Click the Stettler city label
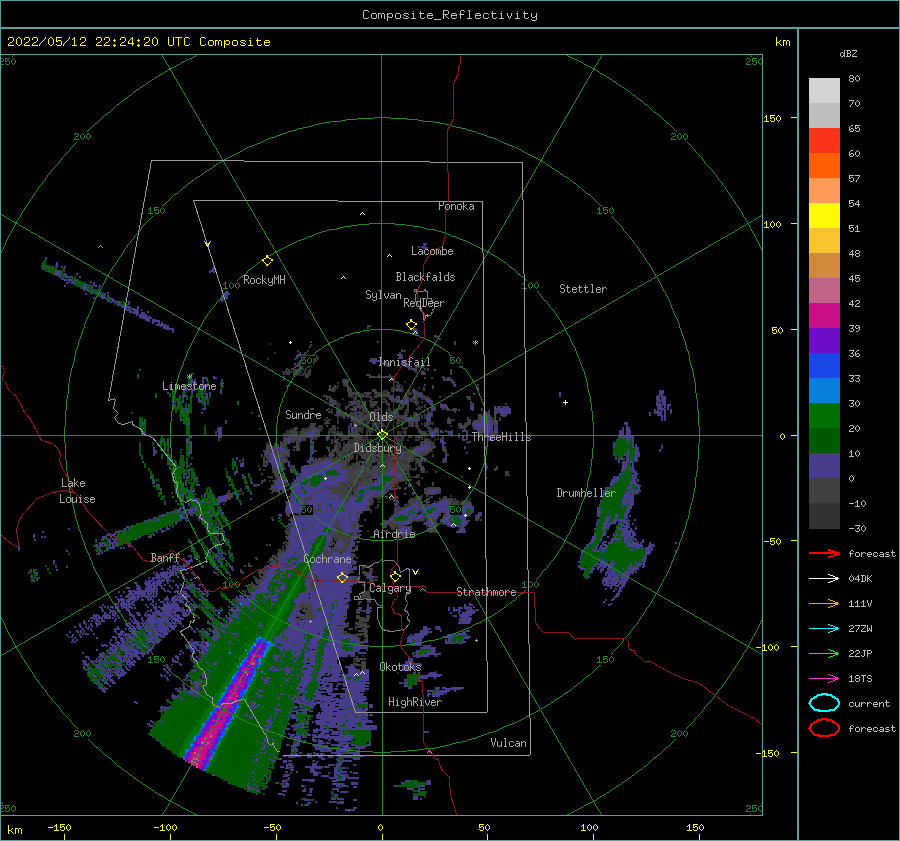Screen dimensions: 900x841 coord(583,289)
